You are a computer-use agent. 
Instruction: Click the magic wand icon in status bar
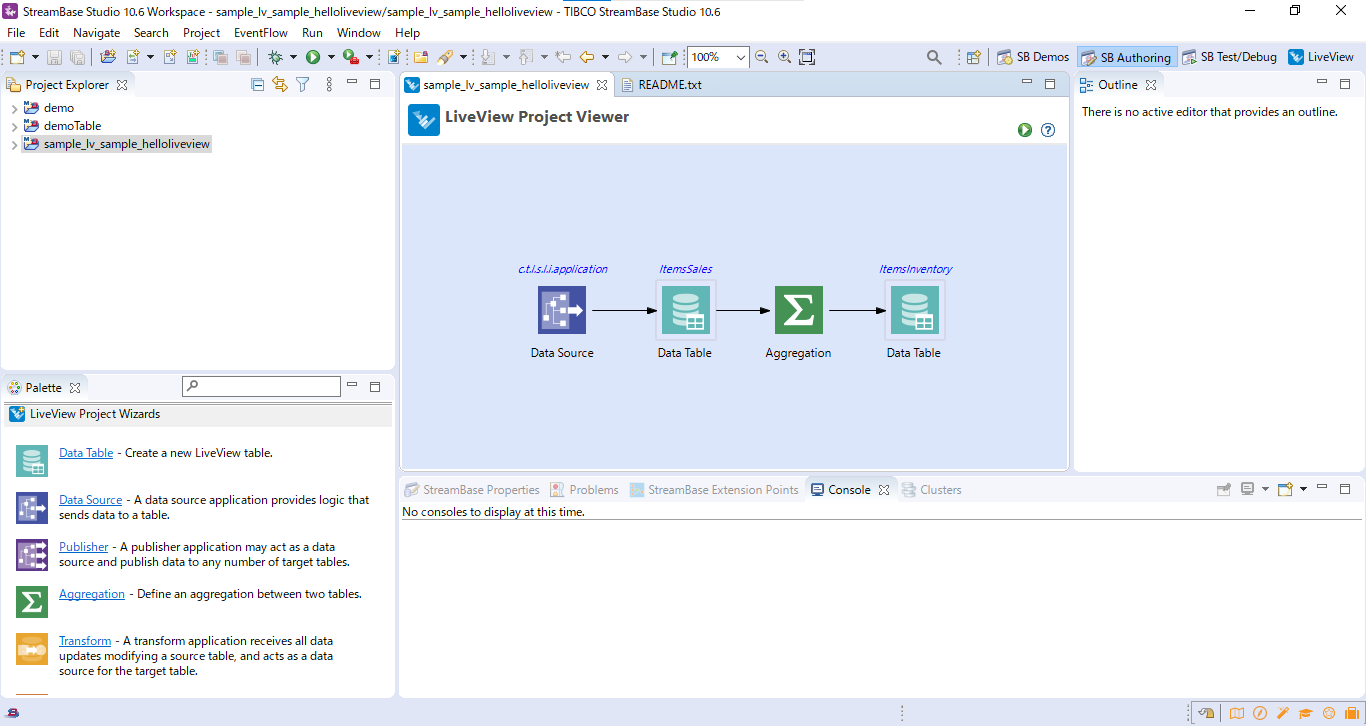click(x=1283, y=713)
